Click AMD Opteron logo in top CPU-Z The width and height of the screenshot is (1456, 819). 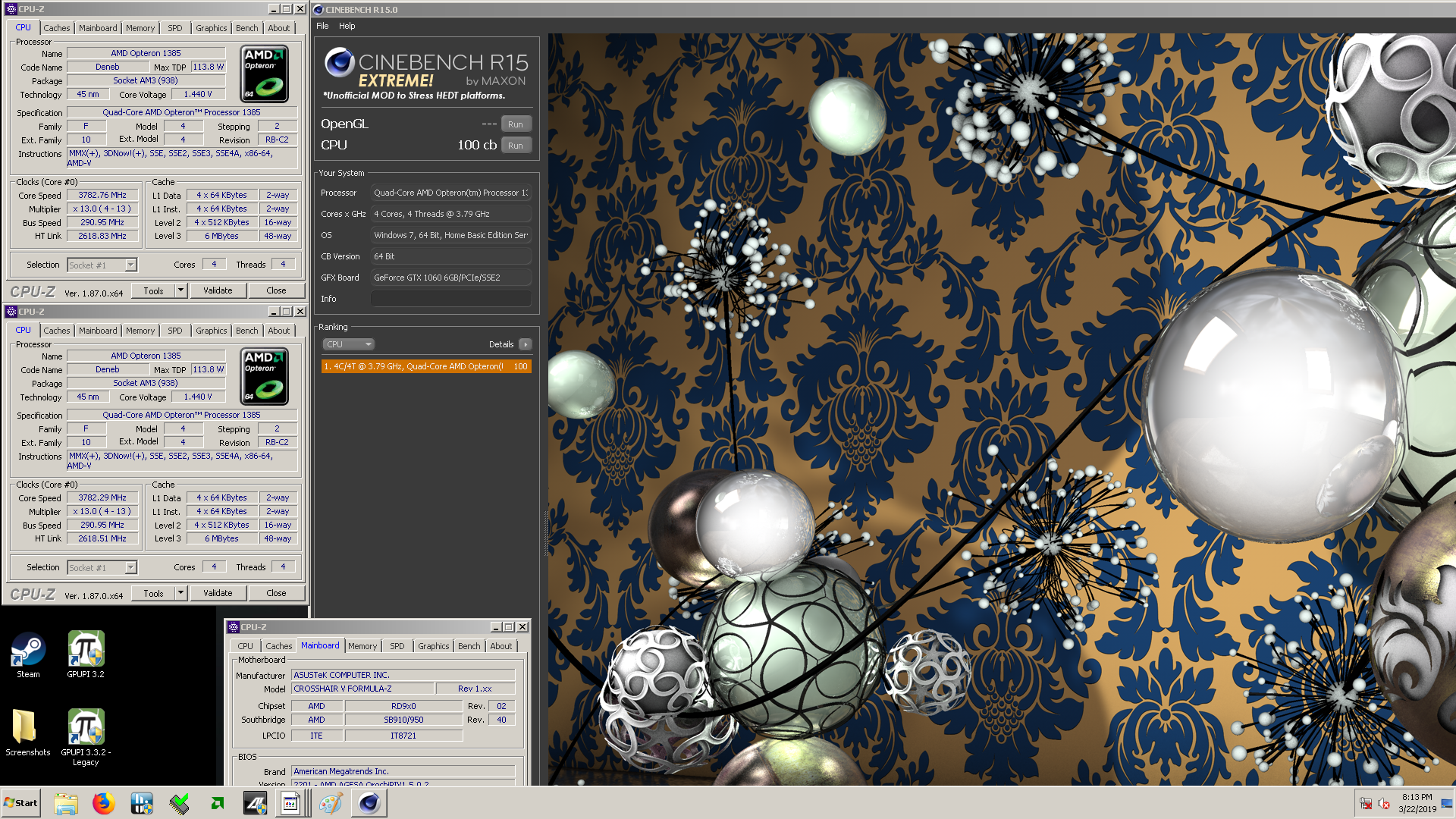pyautogui.click(x=264, y=74)
